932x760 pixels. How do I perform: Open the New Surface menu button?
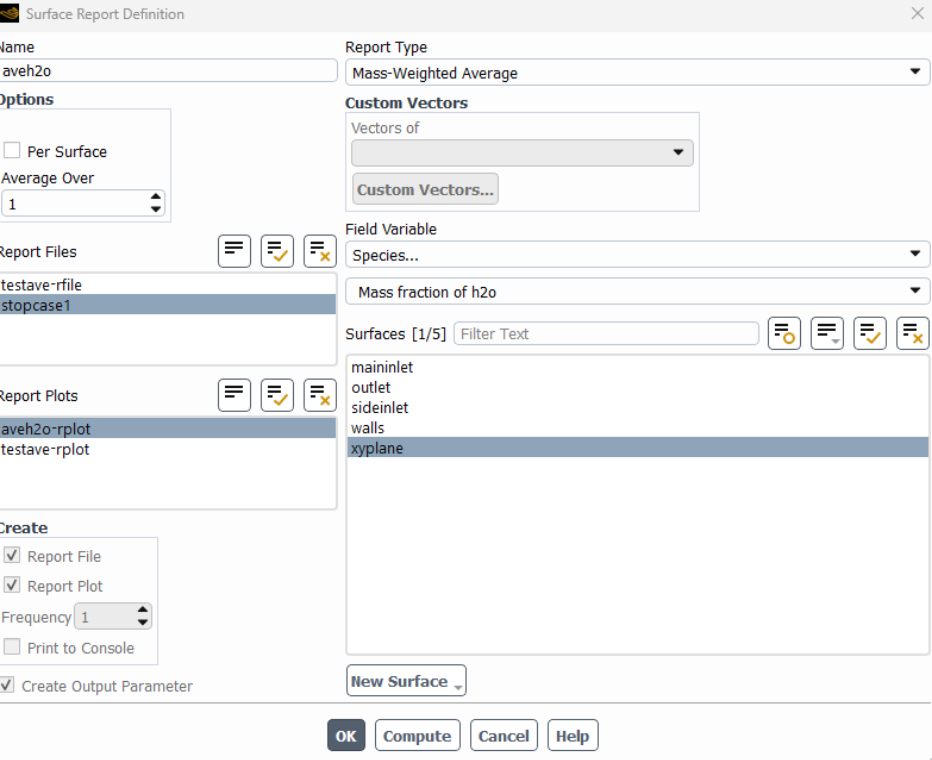pos(406,681)
